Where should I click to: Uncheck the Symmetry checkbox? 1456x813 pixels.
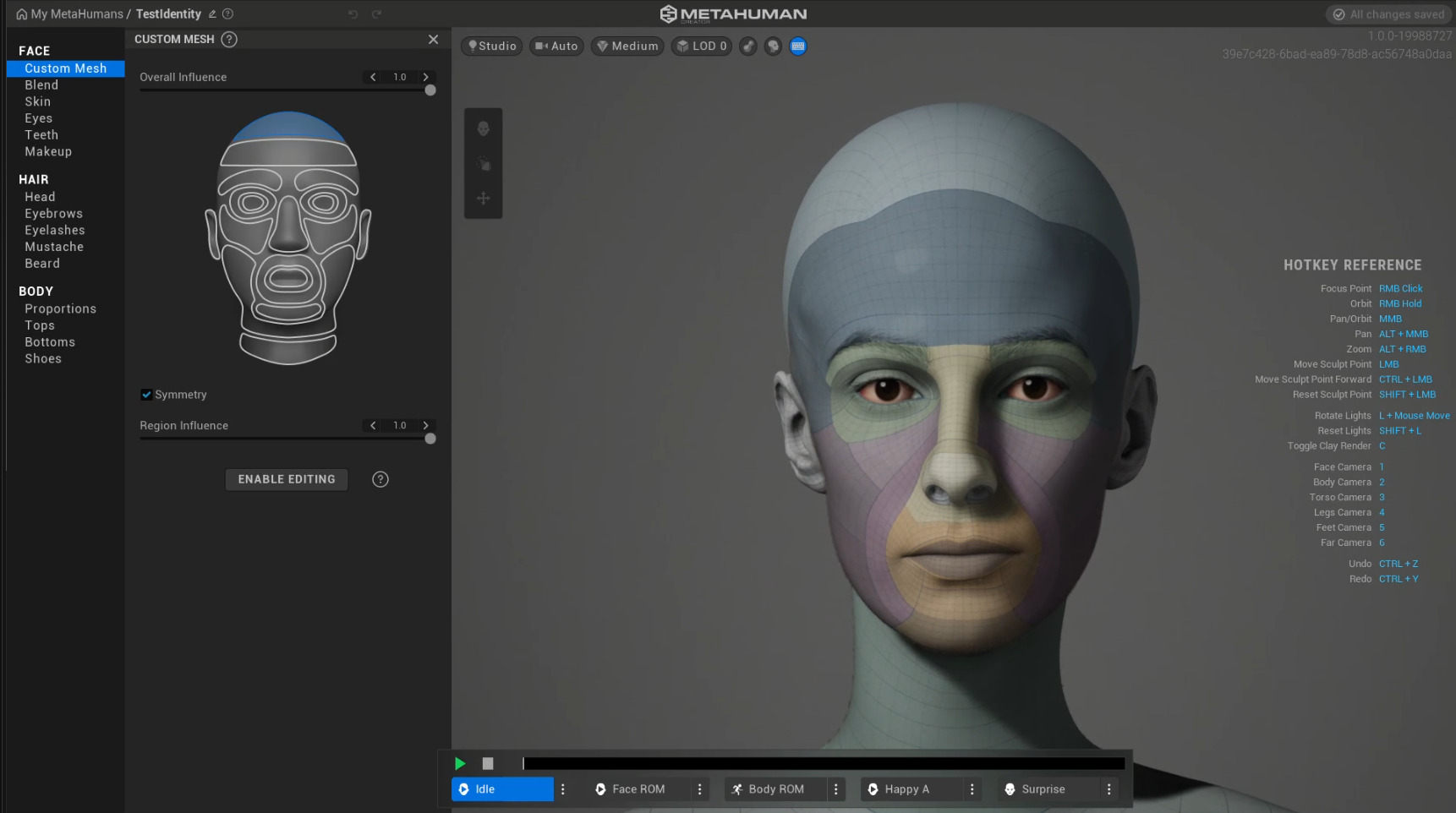click(146, 395)
